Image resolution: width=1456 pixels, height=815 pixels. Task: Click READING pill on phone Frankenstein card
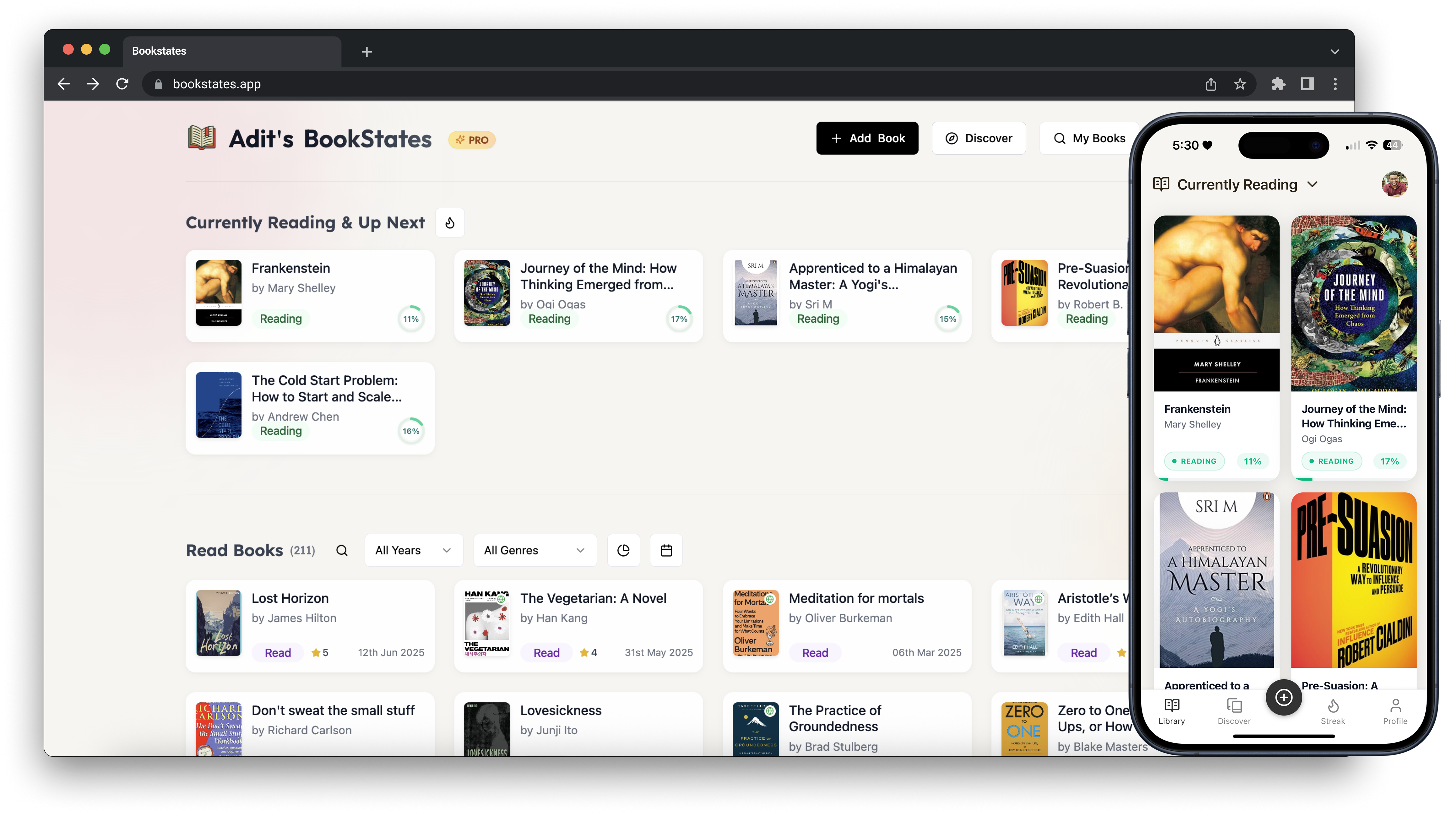(x=1194, y=461)
